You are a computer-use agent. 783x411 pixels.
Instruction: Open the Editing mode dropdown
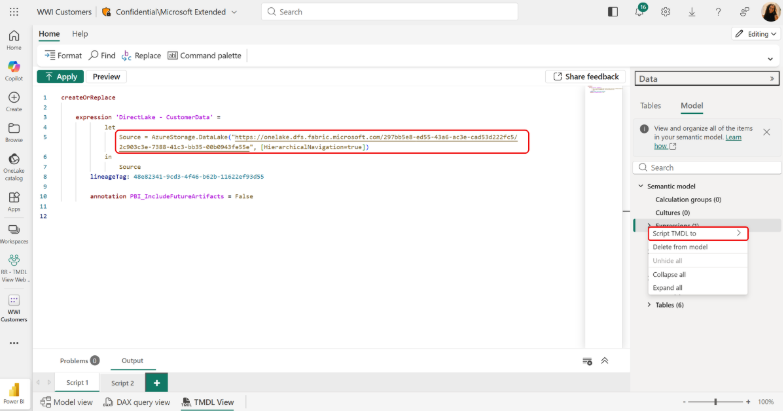point(756,34)
